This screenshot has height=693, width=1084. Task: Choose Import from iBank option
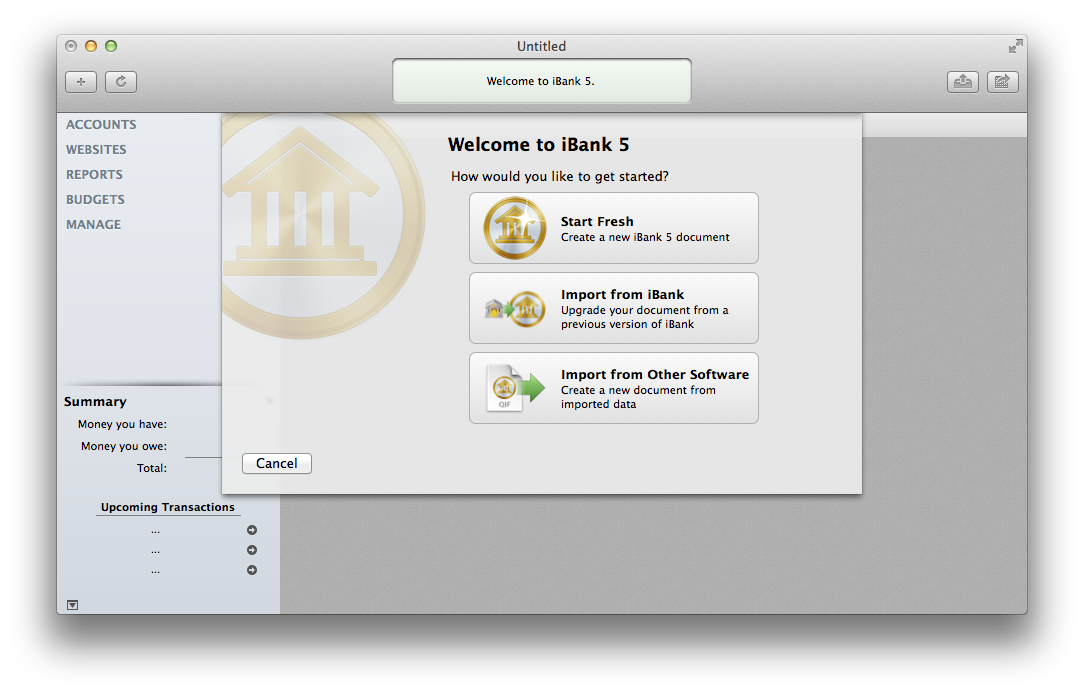tap(614, 308)
